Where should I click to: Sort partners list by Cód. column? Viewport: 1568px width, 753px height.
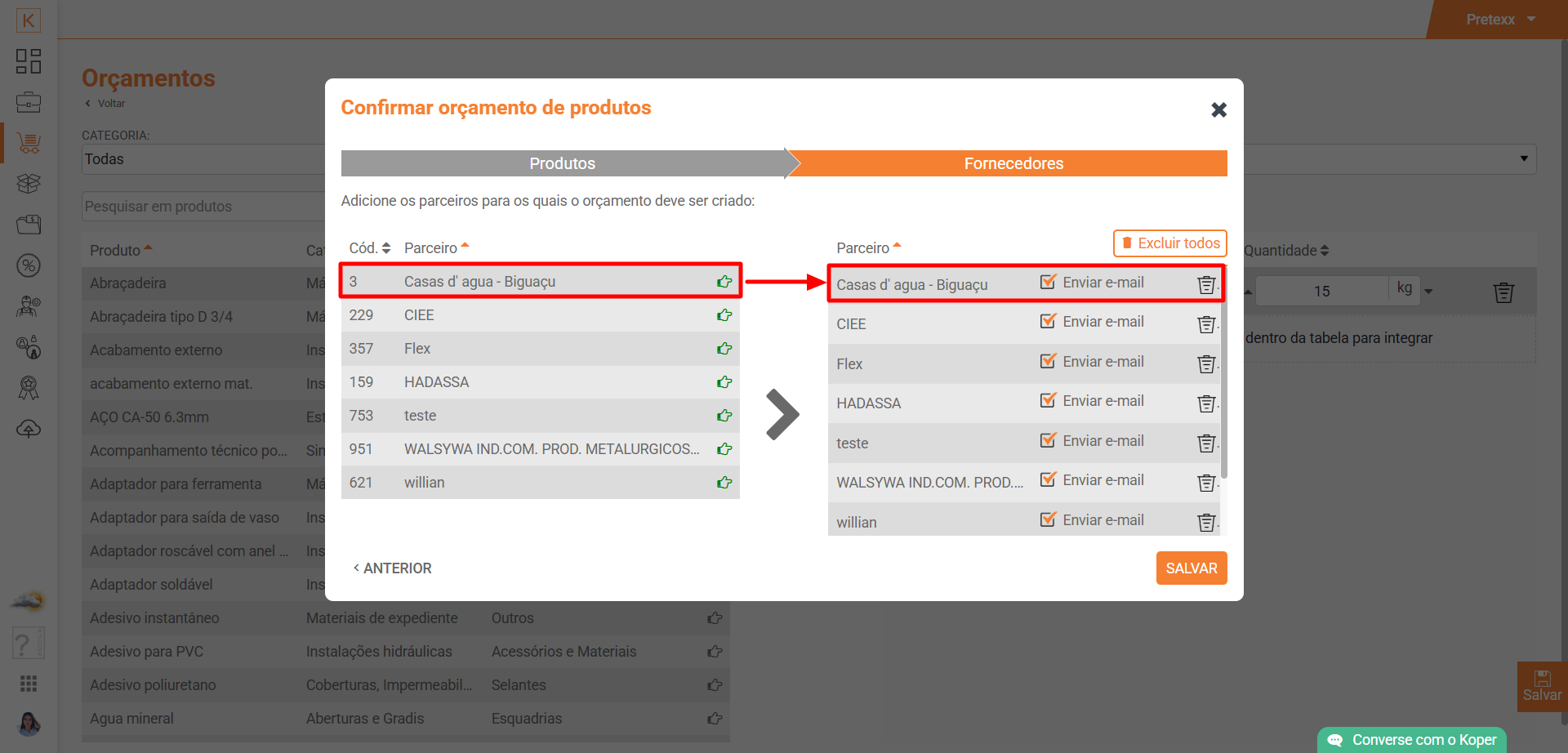click(x=369, y=248)
